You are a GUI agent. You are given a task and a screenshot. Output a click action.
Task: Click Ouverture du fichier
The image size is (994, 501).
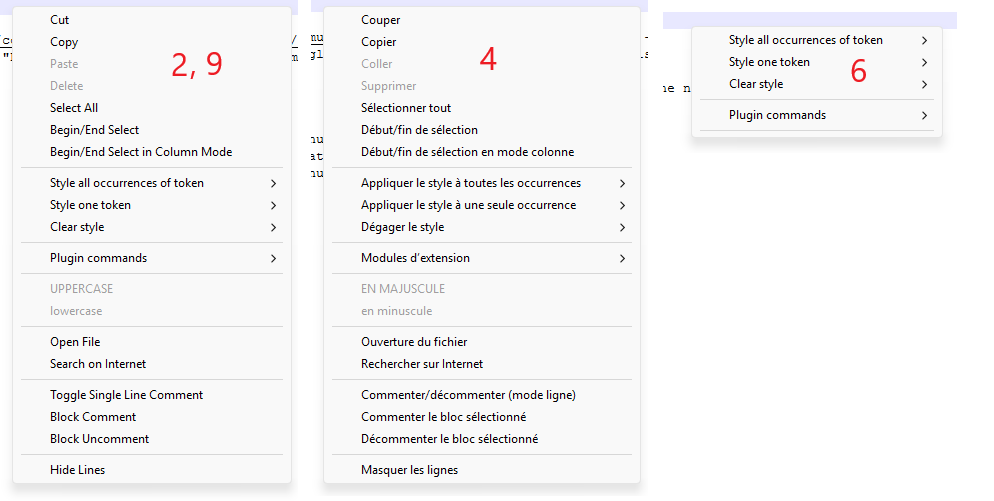tap(414, 342)
